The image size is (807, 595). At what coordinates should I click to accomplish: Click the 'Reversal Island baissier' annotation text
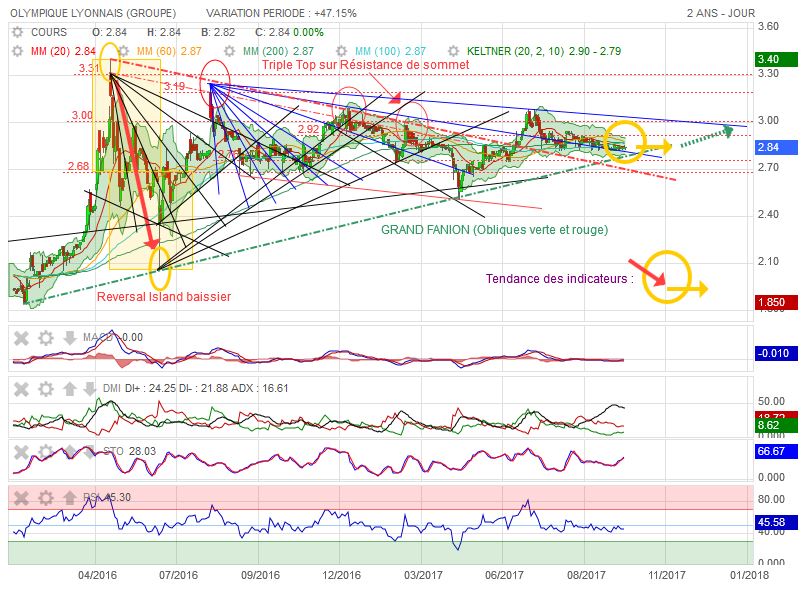pyautogui.click(x=164, y=296)
